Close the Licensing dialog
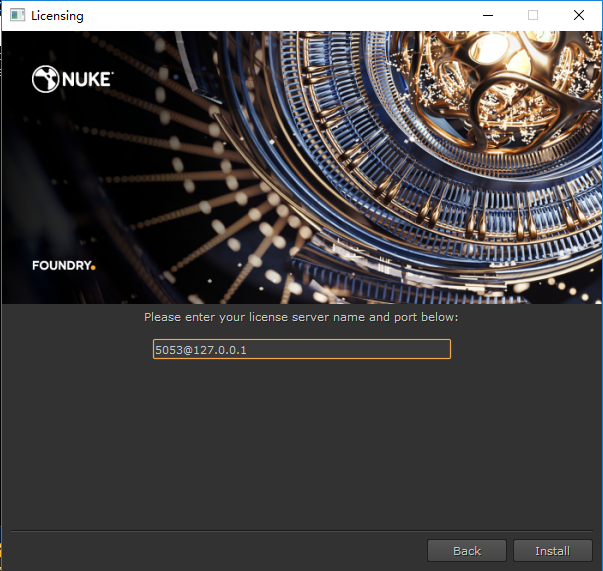603x571 pixels. click(x=579, y=16)
